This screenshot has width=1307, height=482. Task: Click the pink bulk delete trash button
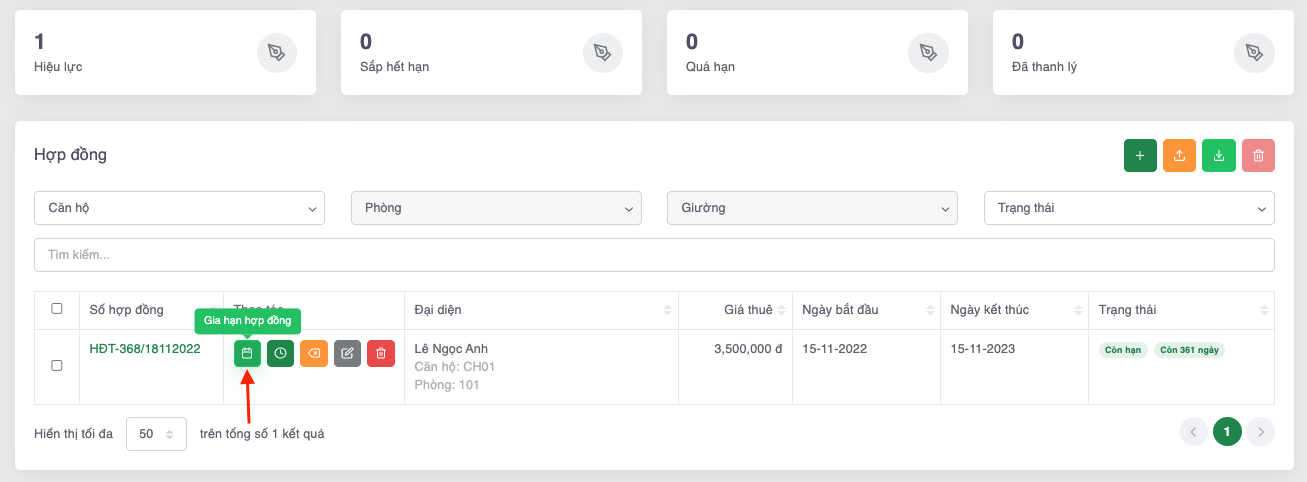pyautogui.click(x=1258, y=155)
